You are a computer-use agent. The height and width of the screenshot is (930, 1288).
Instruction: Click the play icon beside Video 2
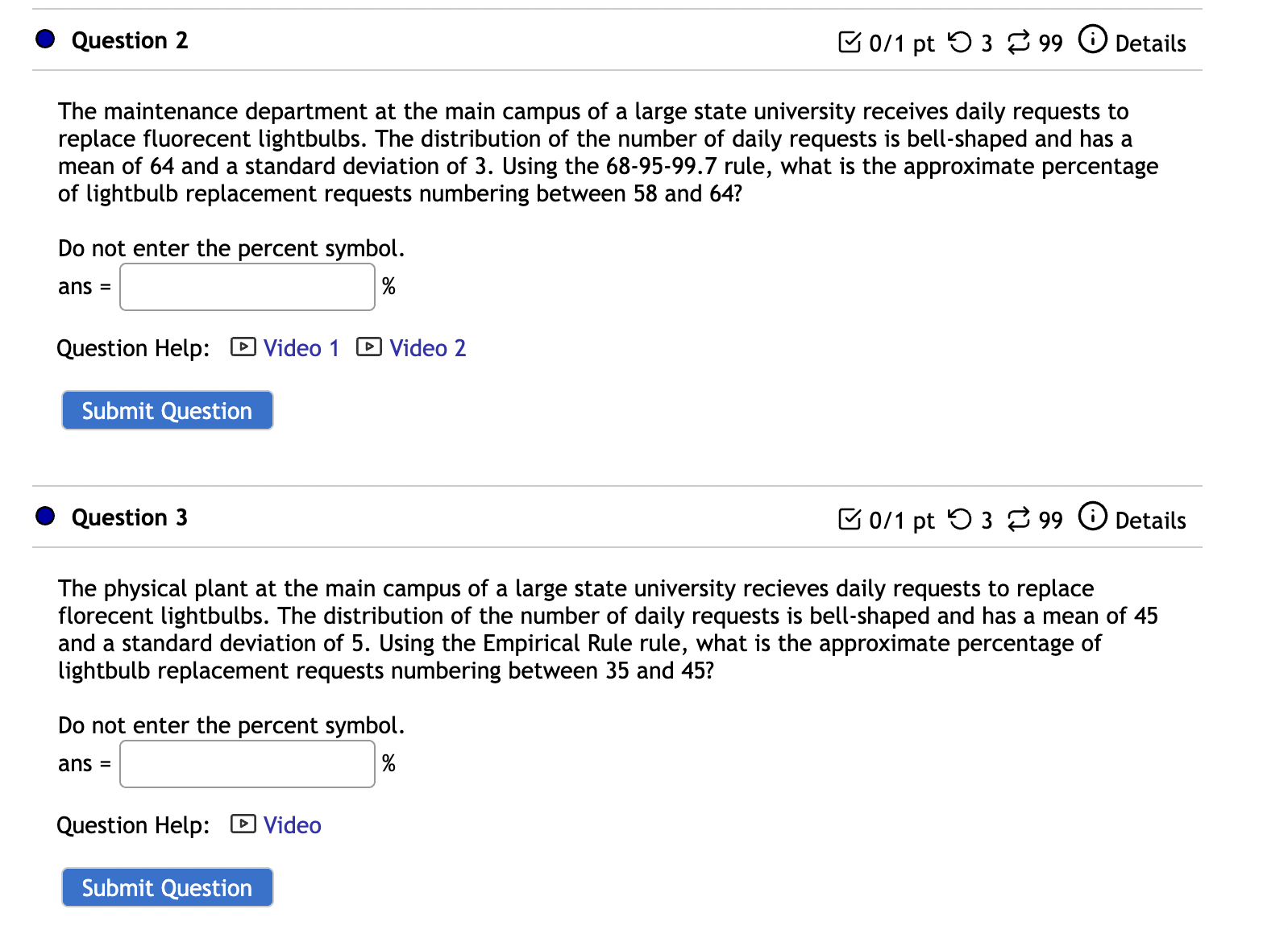coord(368,347)
